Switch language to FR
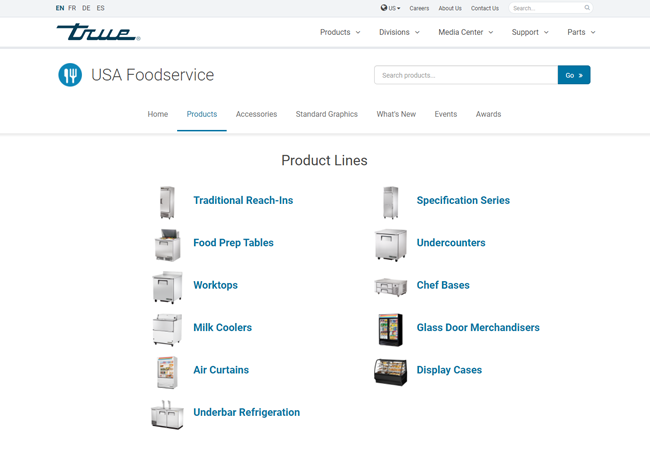This screenshot has width=650, height=450. pos(72,8)
